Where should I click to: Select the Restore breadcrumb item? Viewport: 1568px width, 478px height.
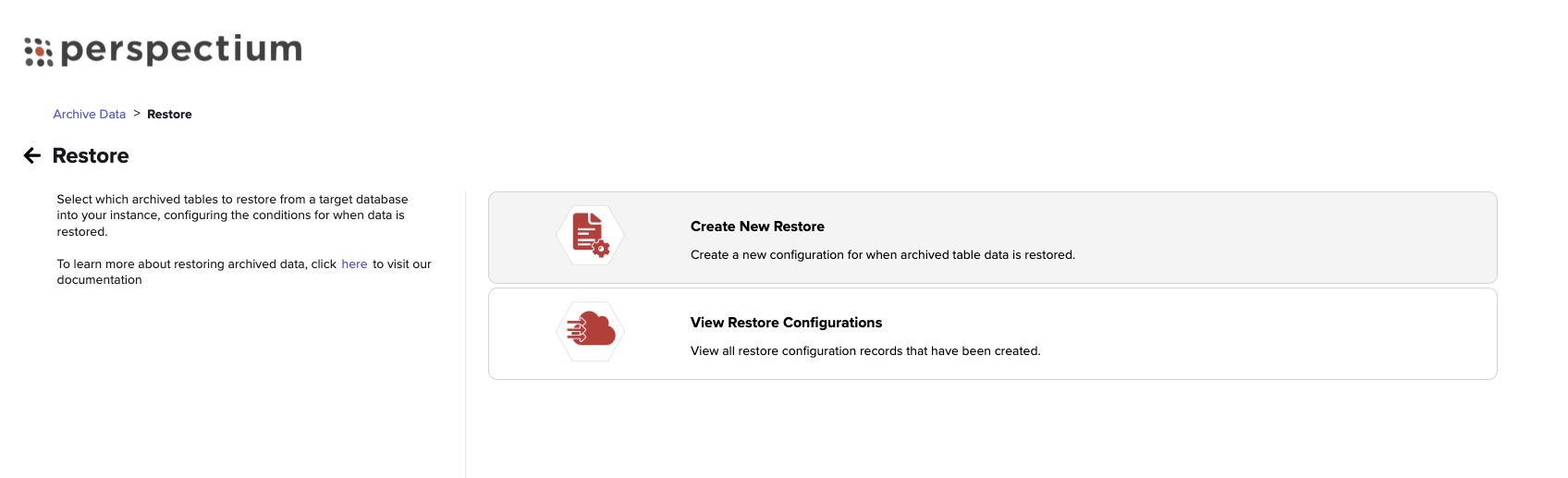click(169, 115)
